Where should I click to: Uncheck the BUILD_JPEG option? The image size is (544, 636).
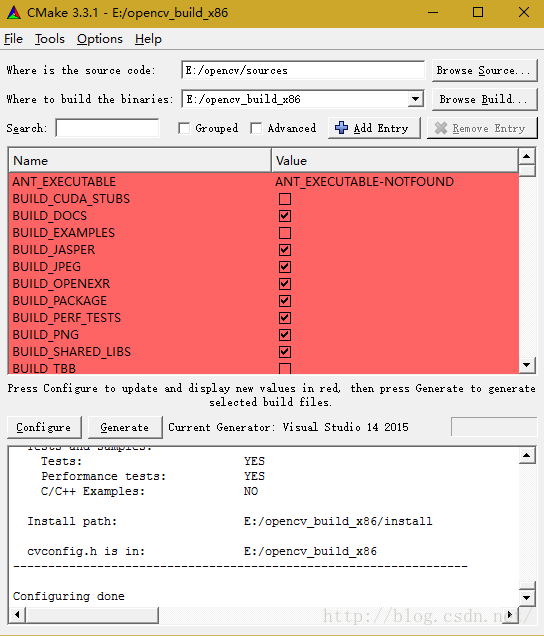tap(285, 267)
